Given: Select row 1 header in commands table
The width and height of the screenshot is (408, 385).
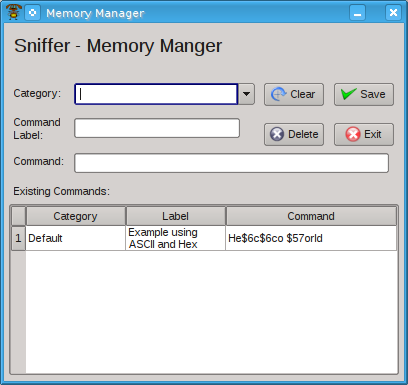Looking at the screenshot, I should [18, 238].
